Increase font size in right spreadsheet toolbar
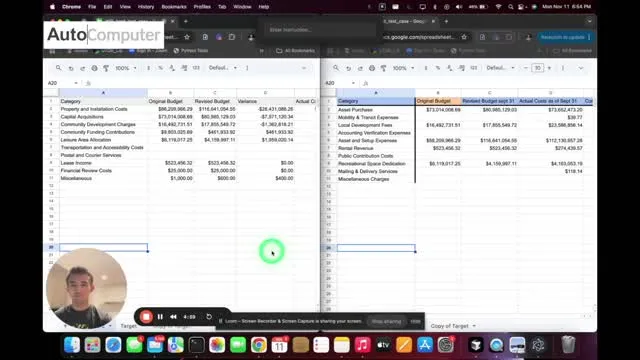Image resolution: width=640 pixels, height=360 pixels. tap(549, 68)
